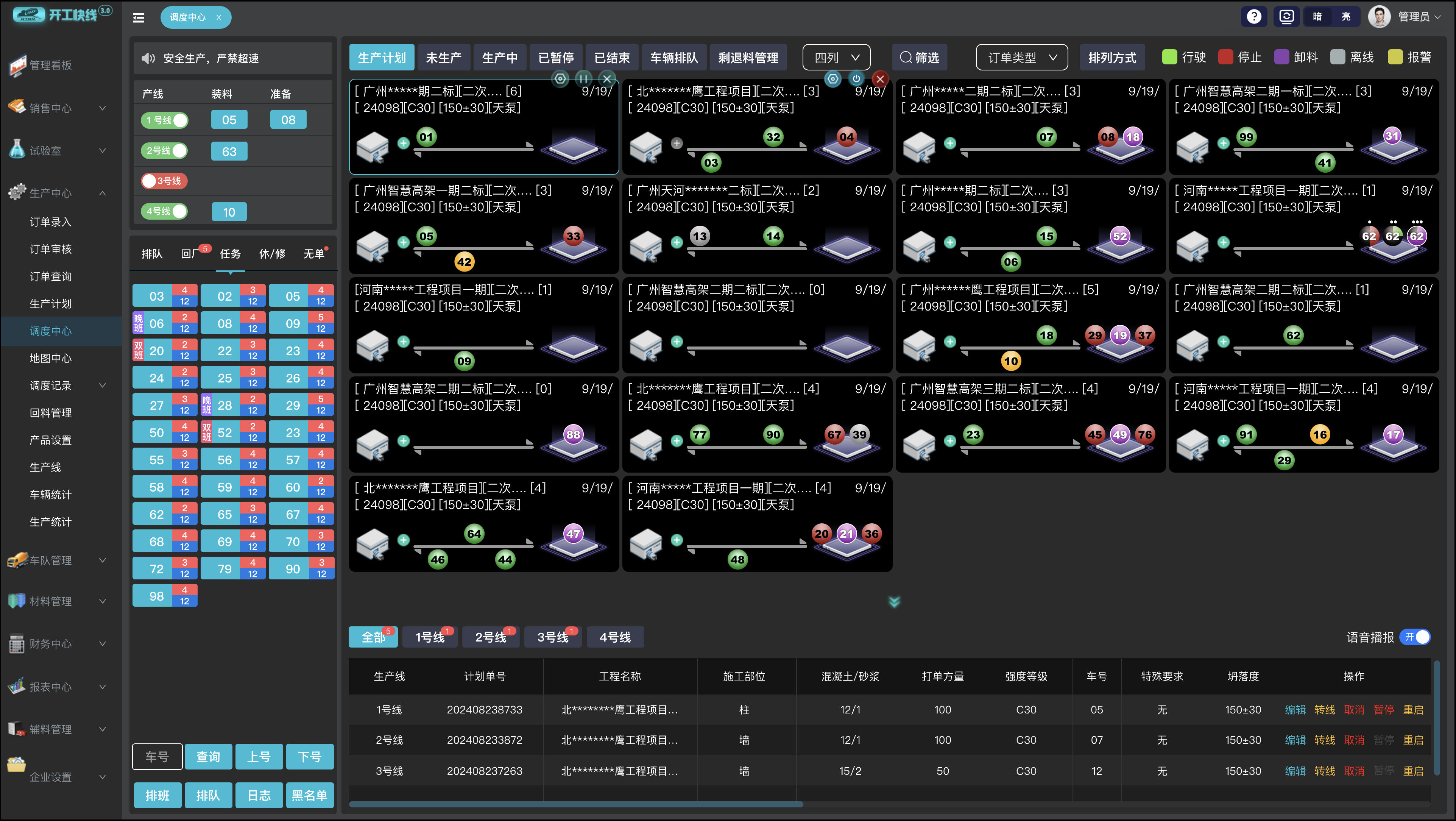Click the red close icon on second card
Viewport: 1456px width, 821px height.
click(879, 79)
